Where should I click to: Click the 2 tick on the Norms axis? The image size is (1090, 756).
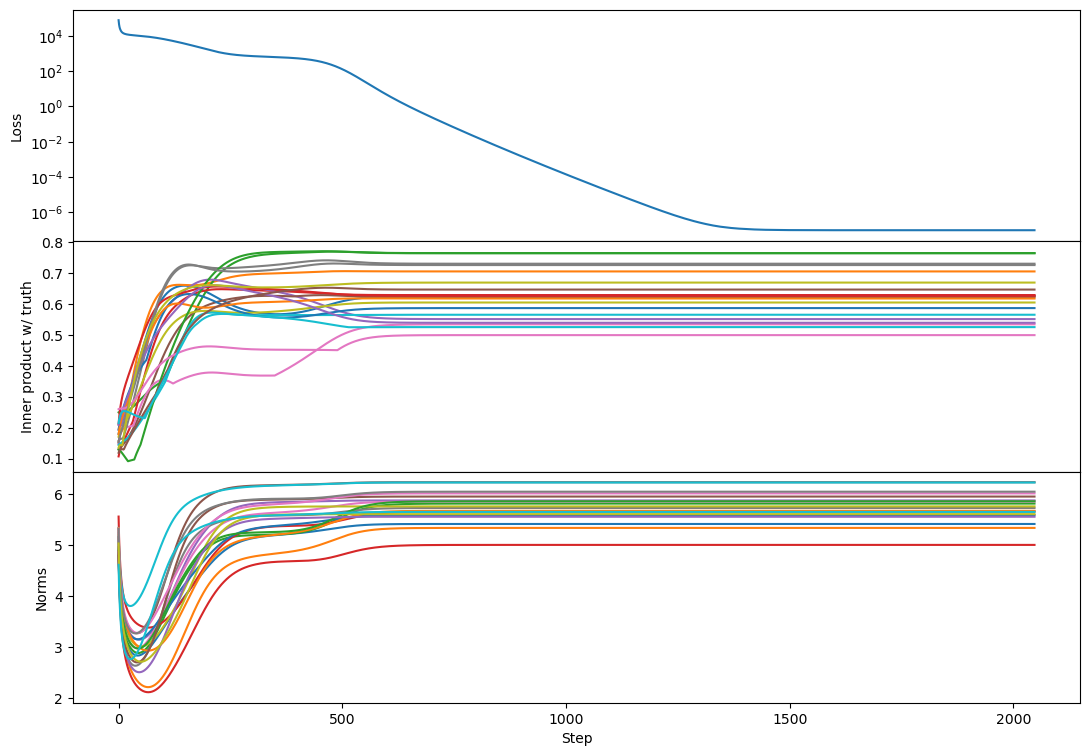60,698
